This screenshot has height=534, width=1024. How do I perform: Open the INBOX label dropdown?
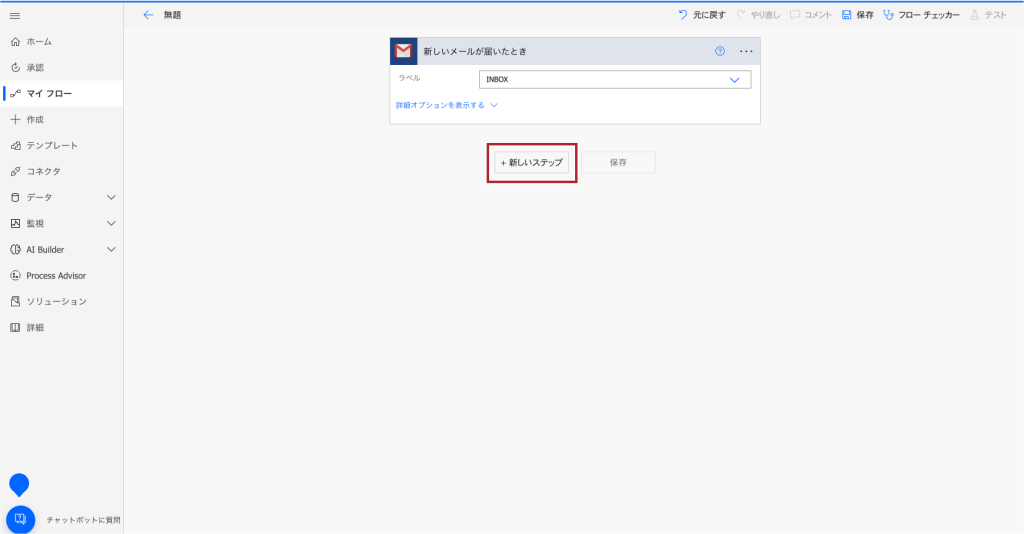[x=614, y=80]
